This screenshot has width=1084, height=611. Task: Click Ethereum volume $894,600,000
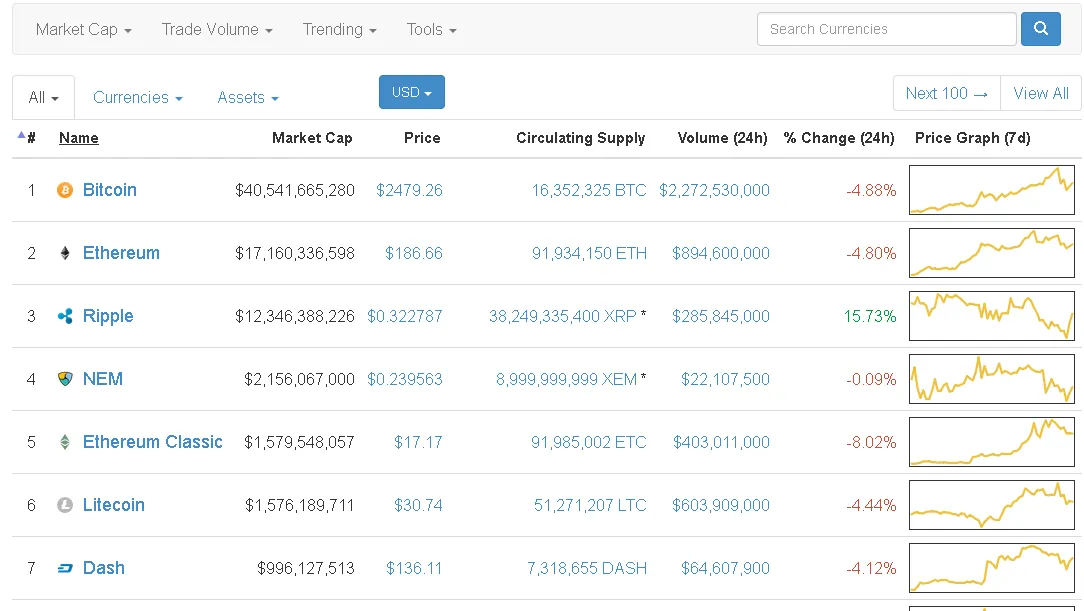click(720, 253)
